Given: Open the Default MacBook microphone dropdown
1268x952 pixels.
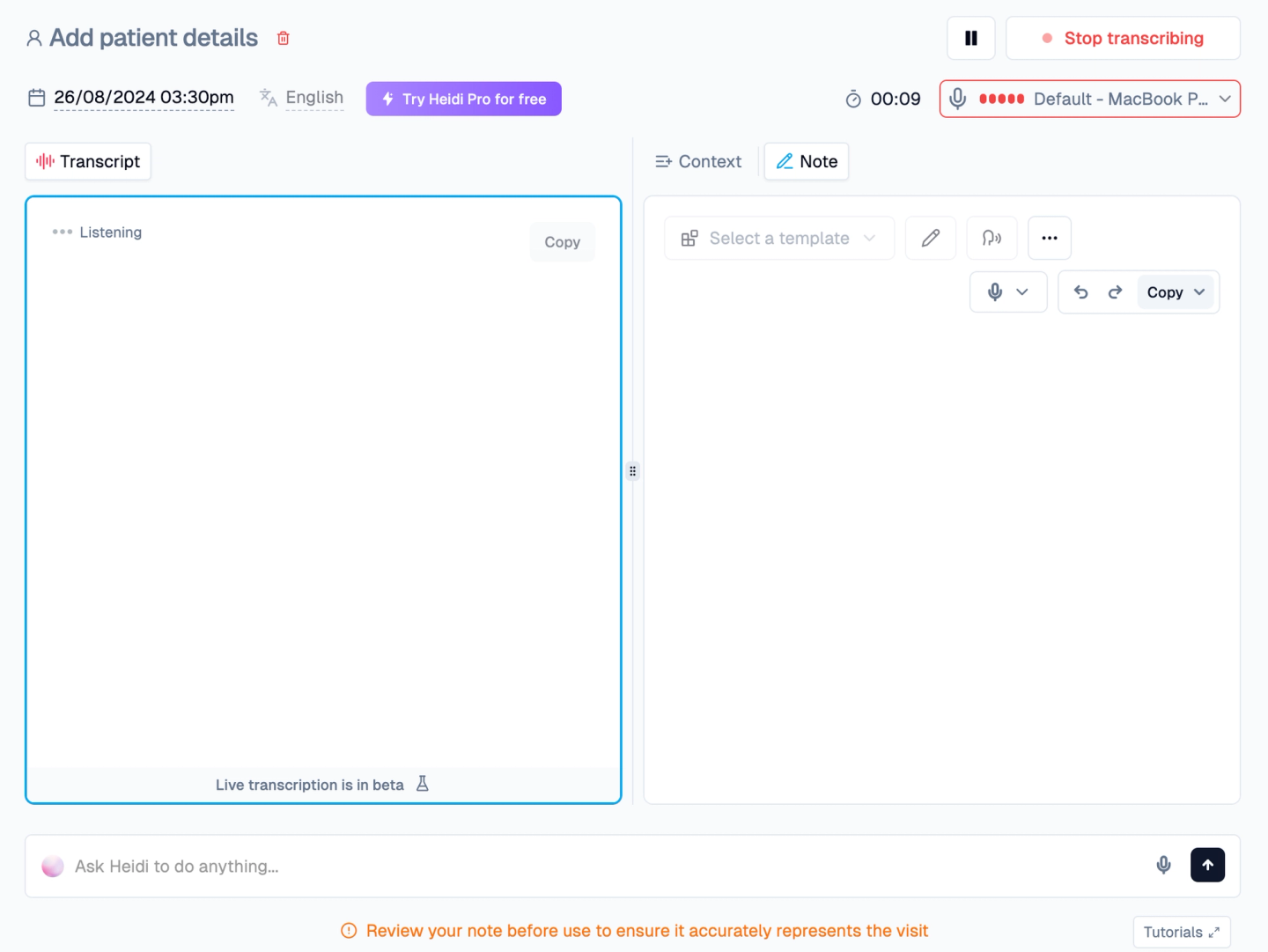Looking at the screenshot, I should [1090, 99].
